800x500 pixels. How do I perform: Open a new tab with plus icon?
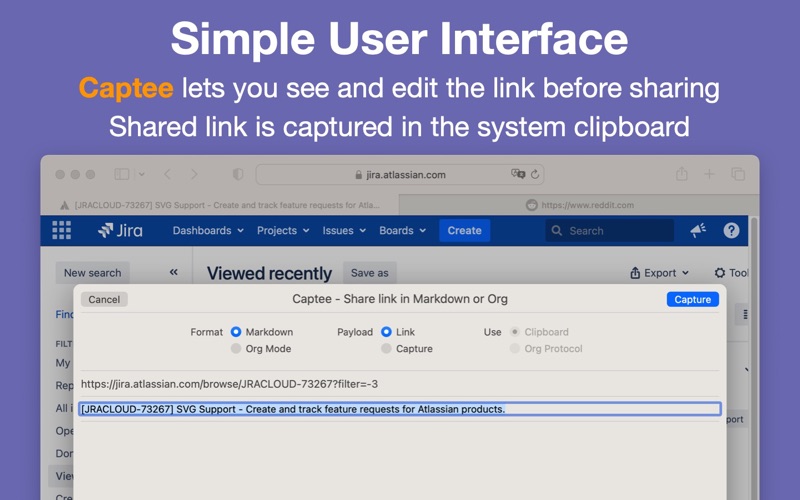[x=709, y=174]
